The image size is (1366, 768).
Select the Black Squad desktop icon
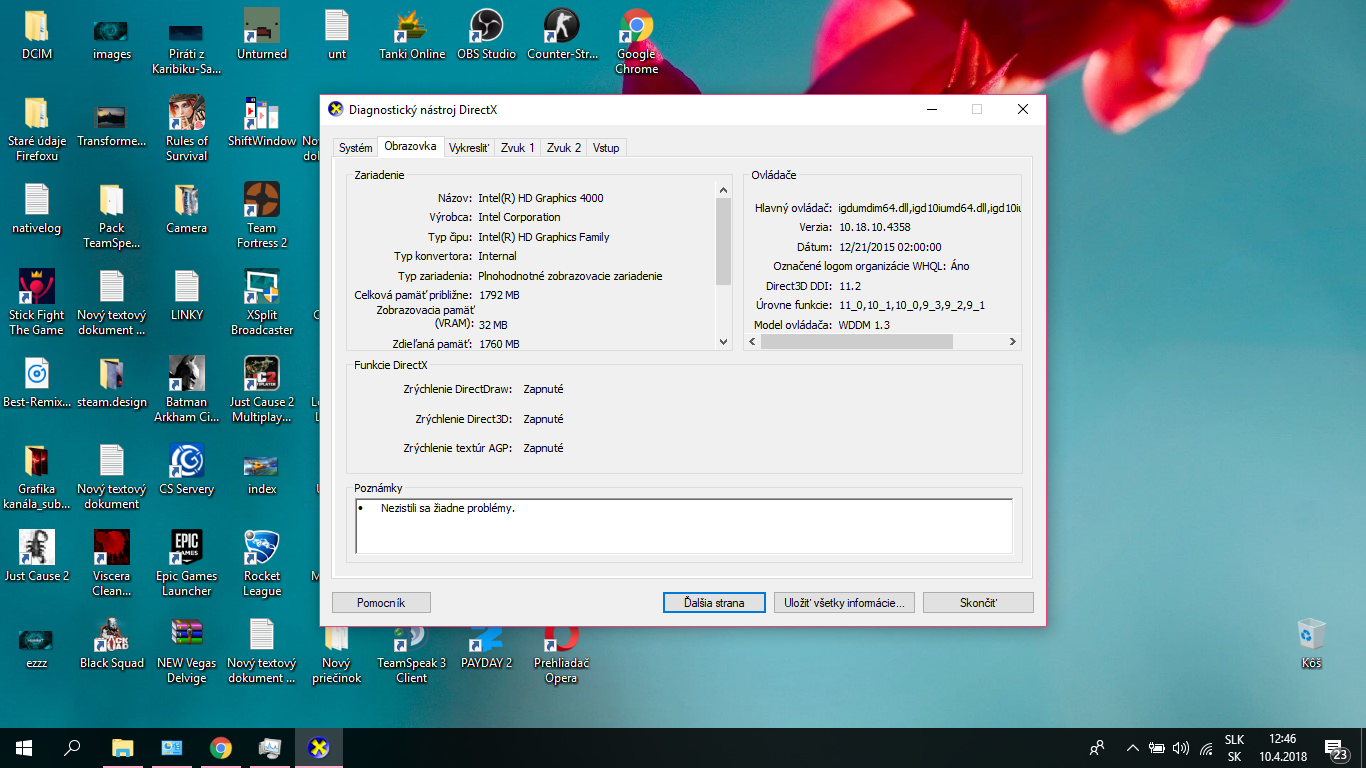(112, 643)
